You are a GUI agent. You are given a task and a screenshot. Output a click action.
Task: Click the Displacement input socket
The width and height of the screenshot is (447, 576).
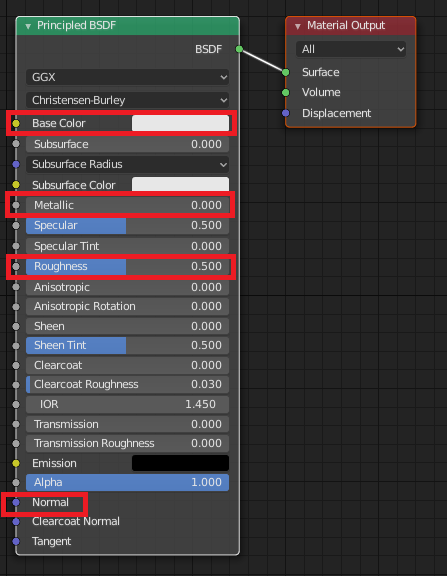[x=286, y=113]
